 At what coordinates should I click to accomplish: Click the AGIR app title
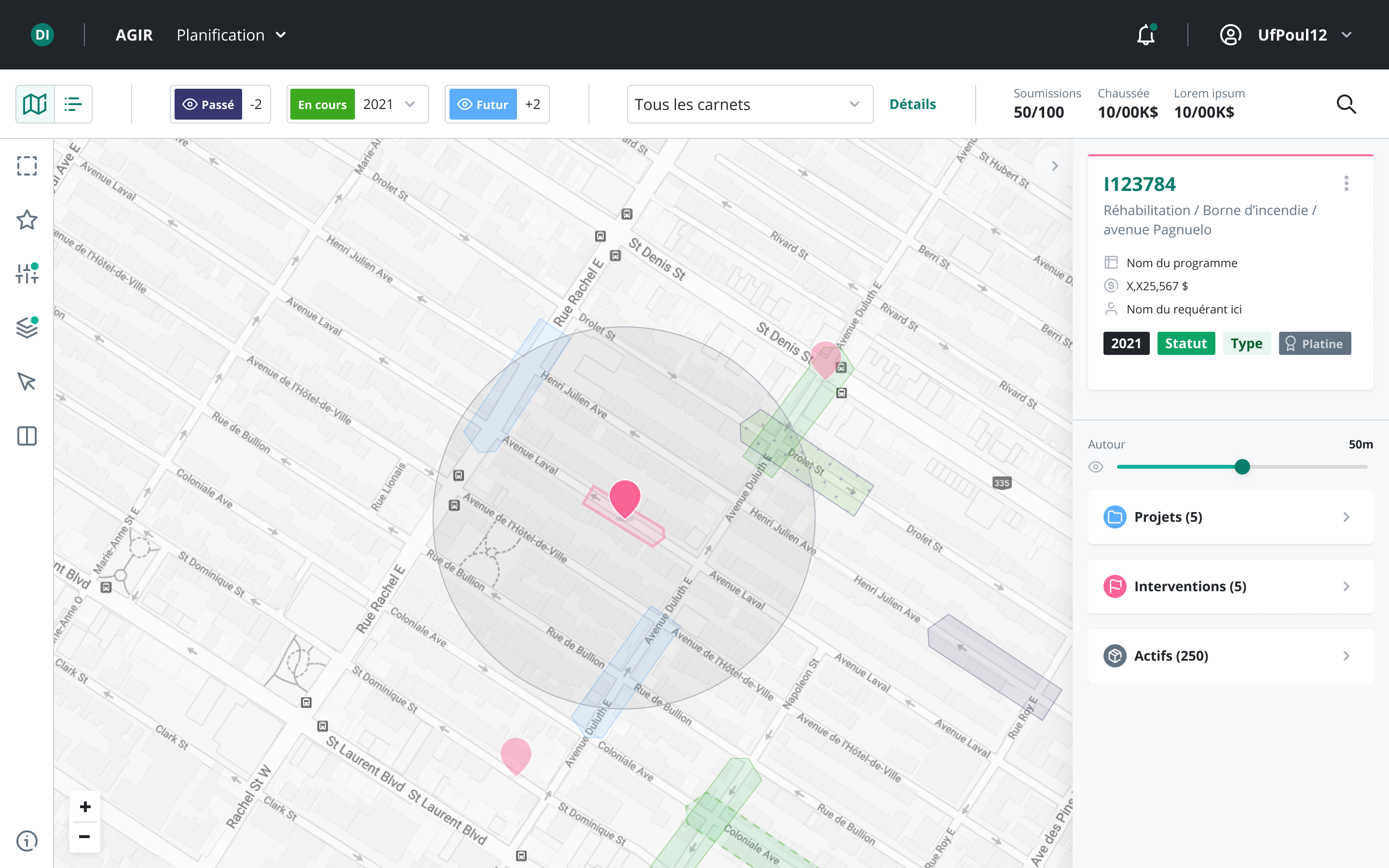point(134,35)
